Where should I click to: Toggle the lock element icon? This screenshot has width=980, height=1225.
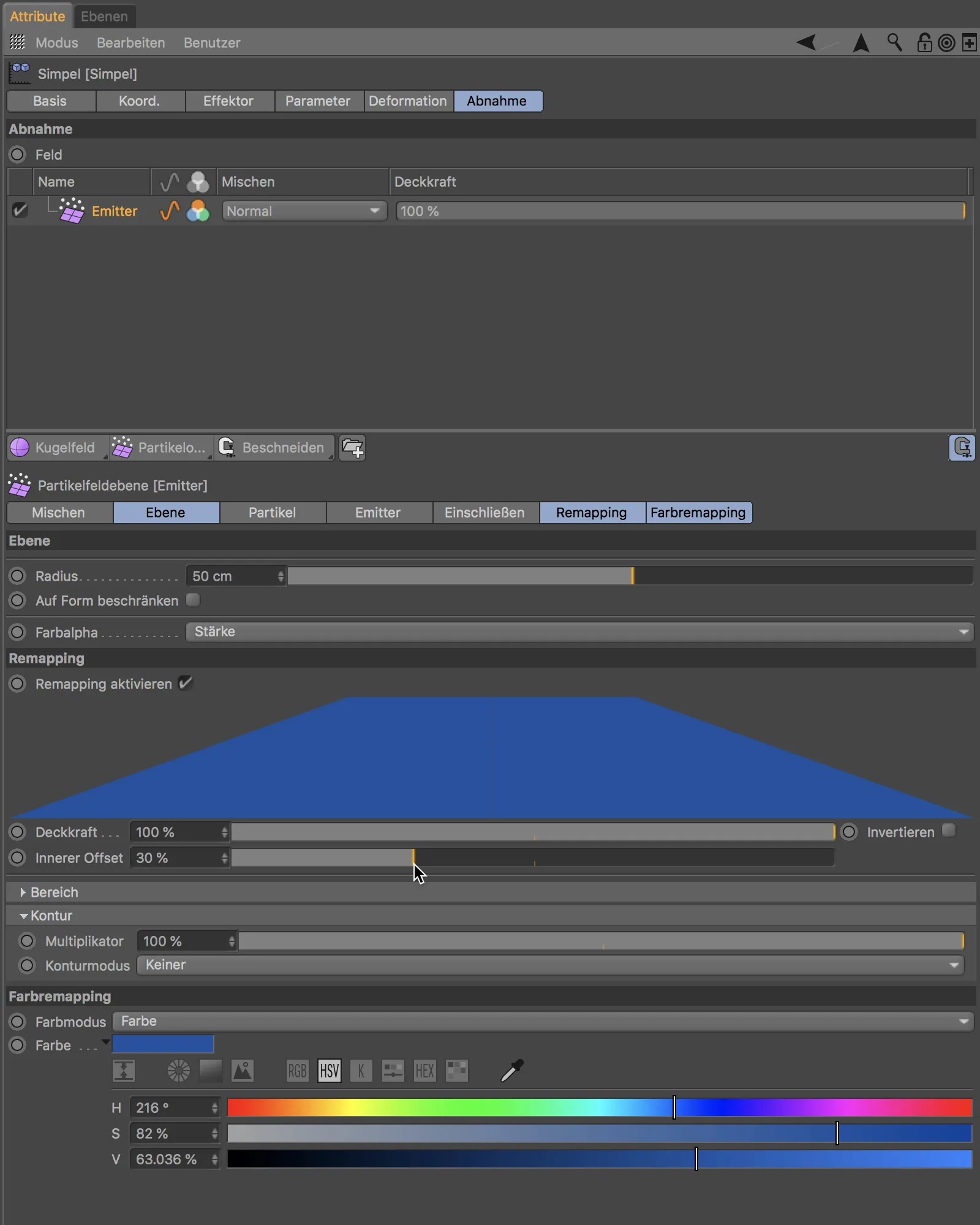(924, 42)
